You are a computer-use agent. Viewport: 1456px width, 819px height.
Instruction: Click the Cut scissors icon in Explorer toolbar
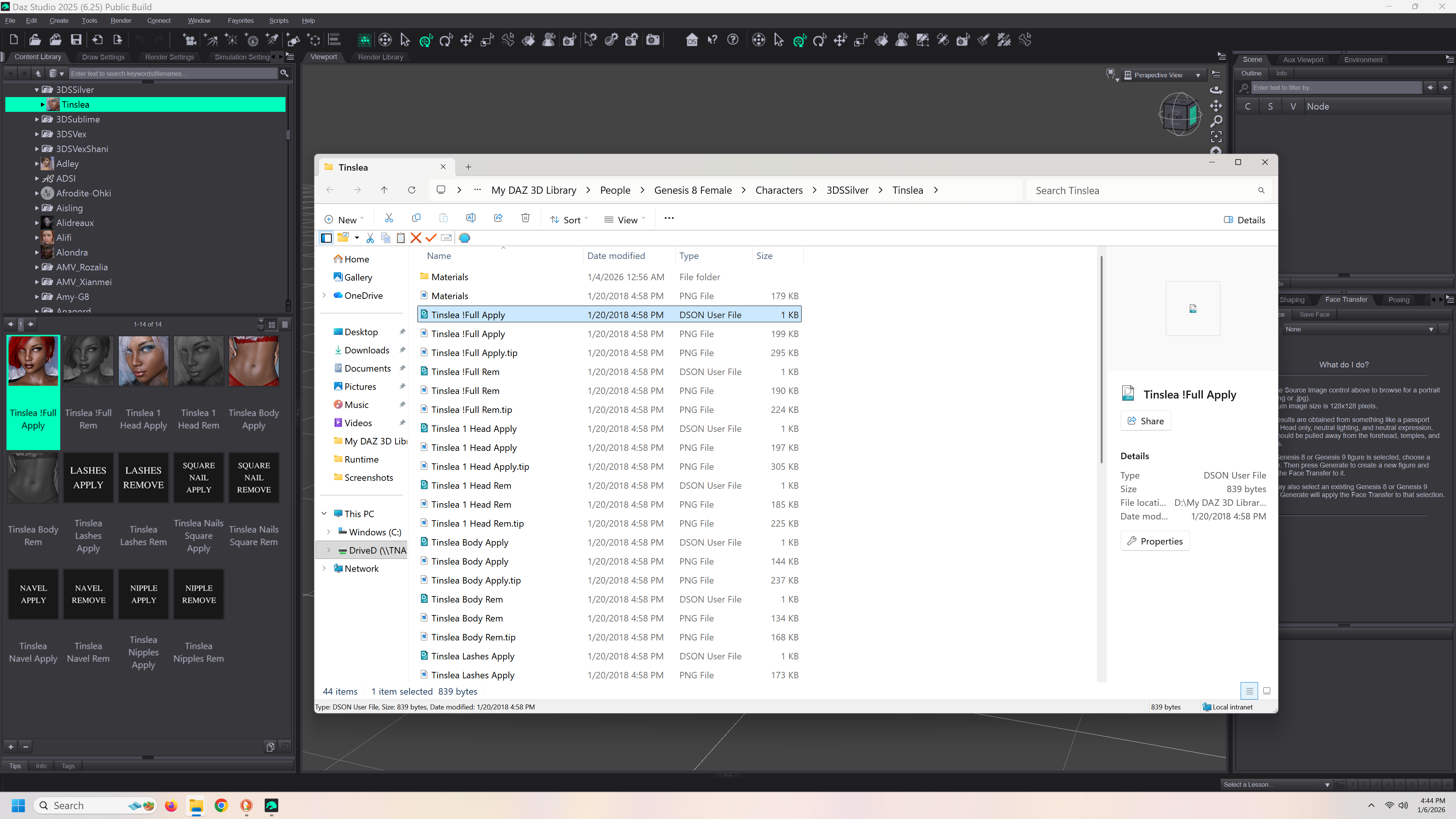[388, 219]
